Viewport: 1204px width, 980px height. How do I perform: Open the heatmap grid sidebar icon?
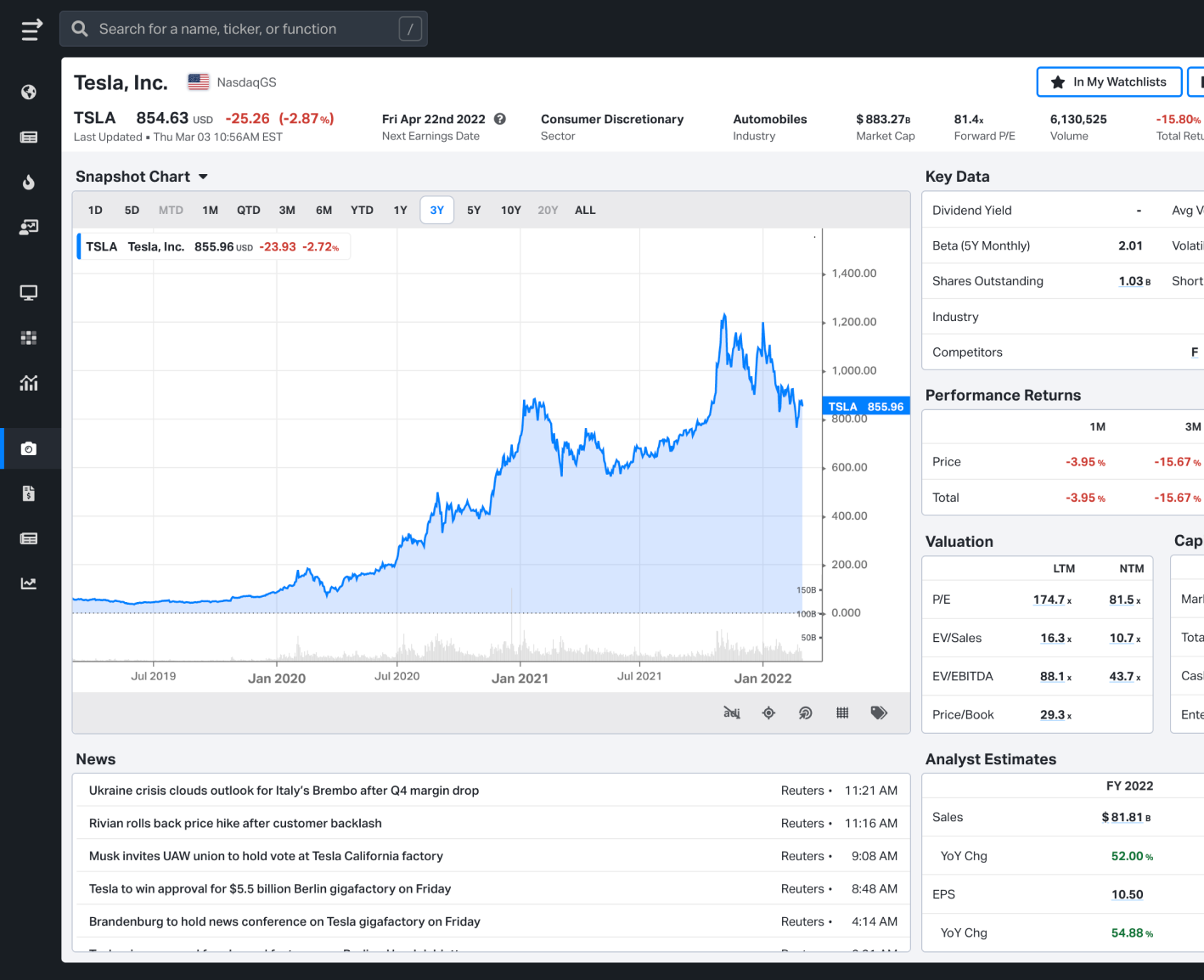tap(29, 338)
